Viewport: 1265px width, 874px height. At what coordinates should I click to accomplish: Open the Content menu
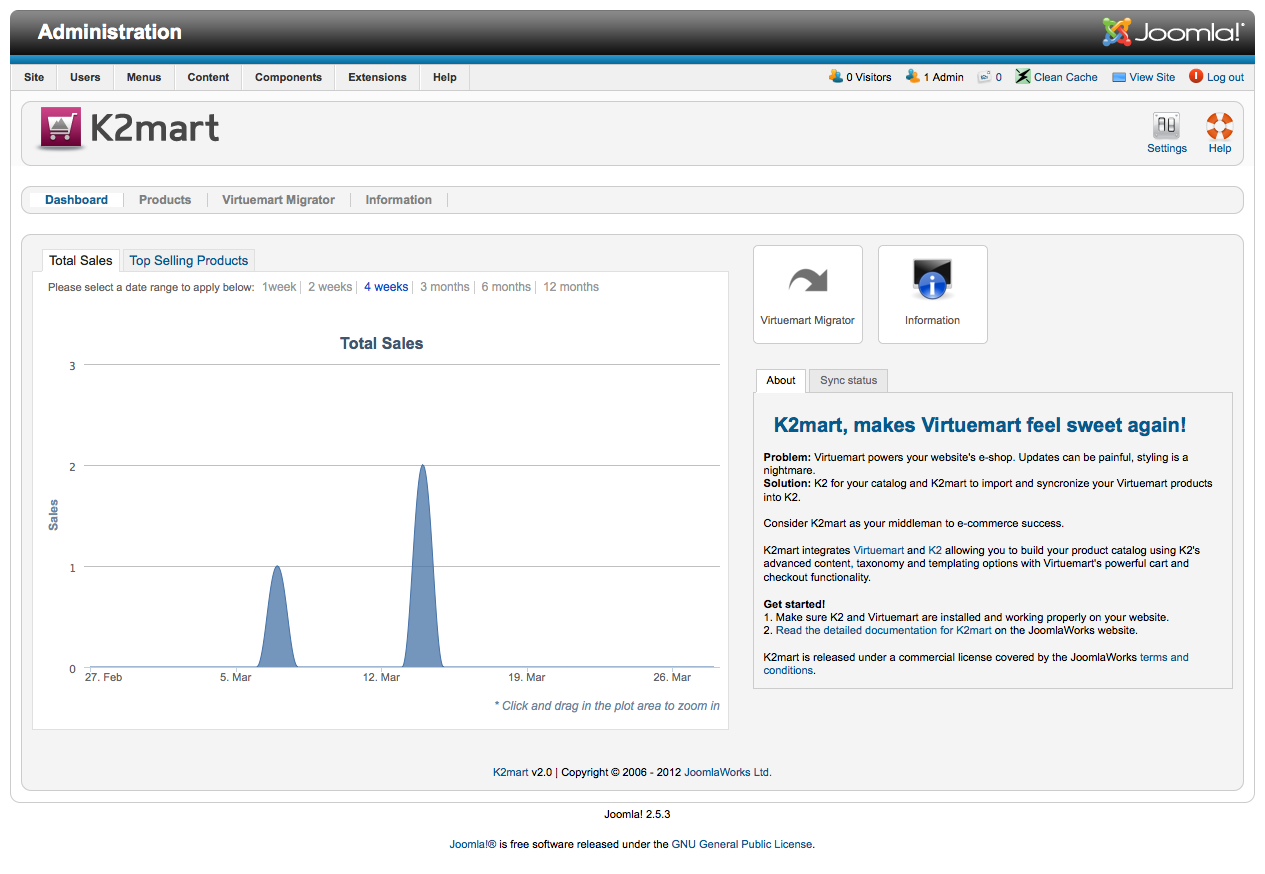(x=208, y=77)
